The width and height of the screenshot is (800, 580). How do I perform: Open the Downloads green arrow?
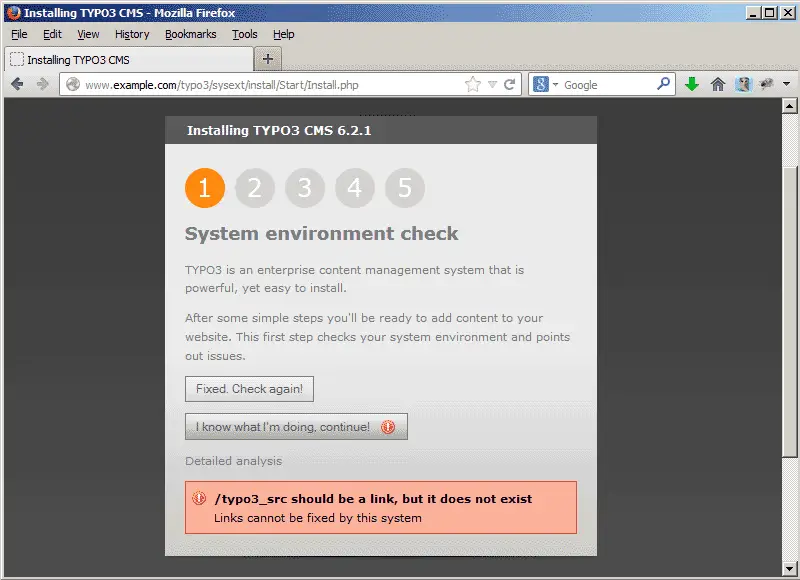point(692,84)
